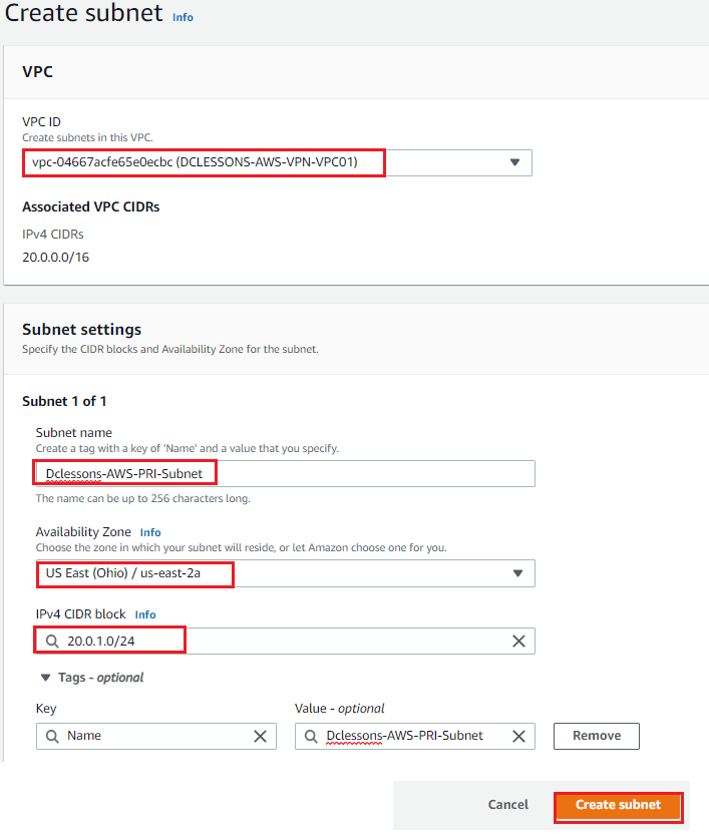
Task: Select the VPC ID combo box
Action: tap(277, 162)
